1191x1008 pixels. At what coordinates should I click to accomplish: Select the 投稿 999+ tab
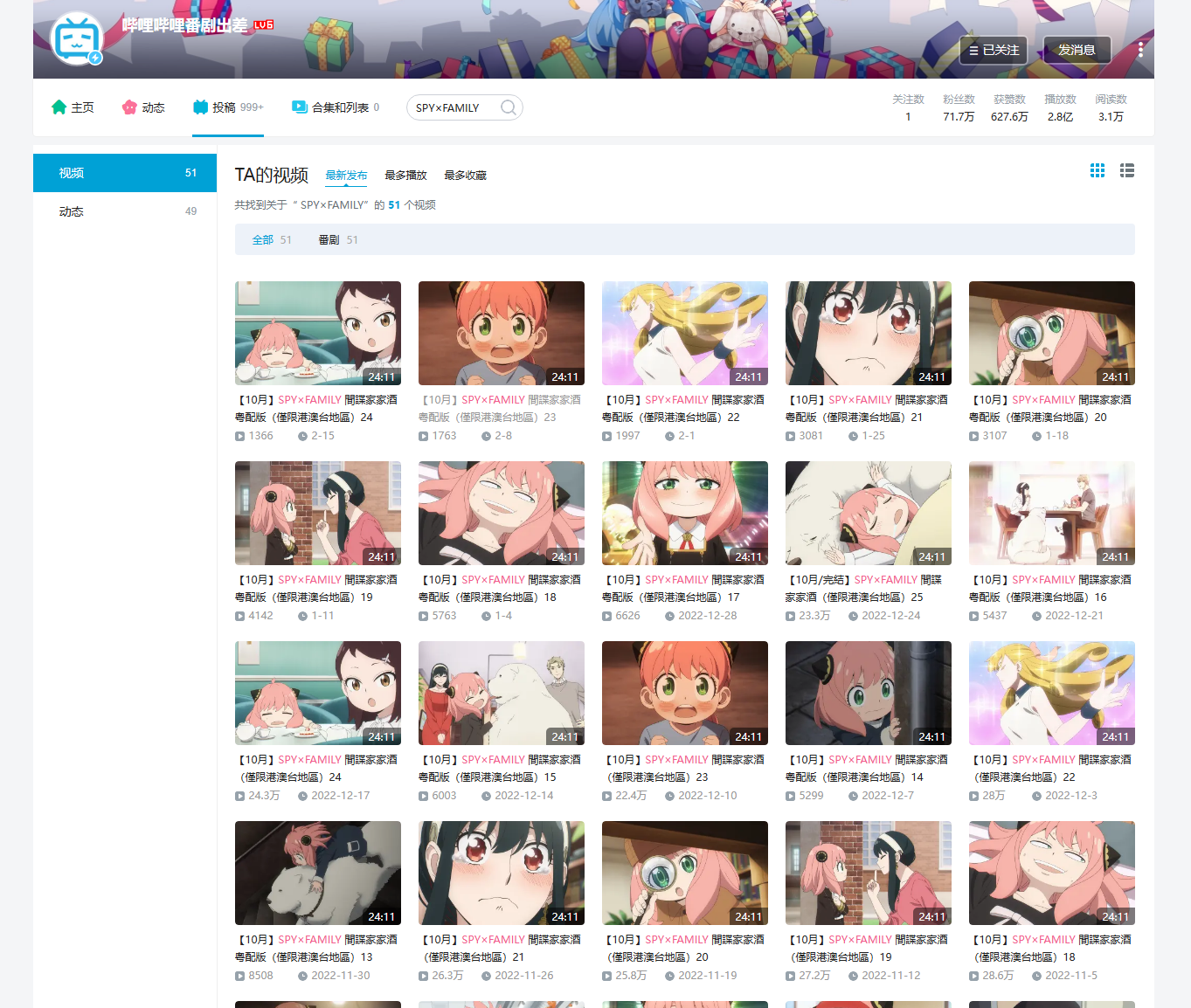(x=228, y=107)
